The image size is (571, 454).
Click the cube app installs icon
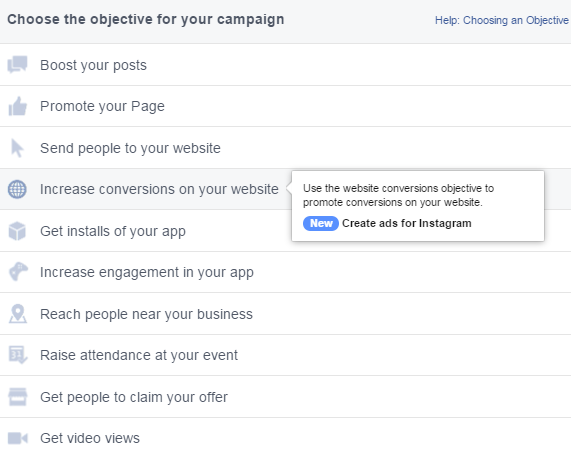[17, 231]
